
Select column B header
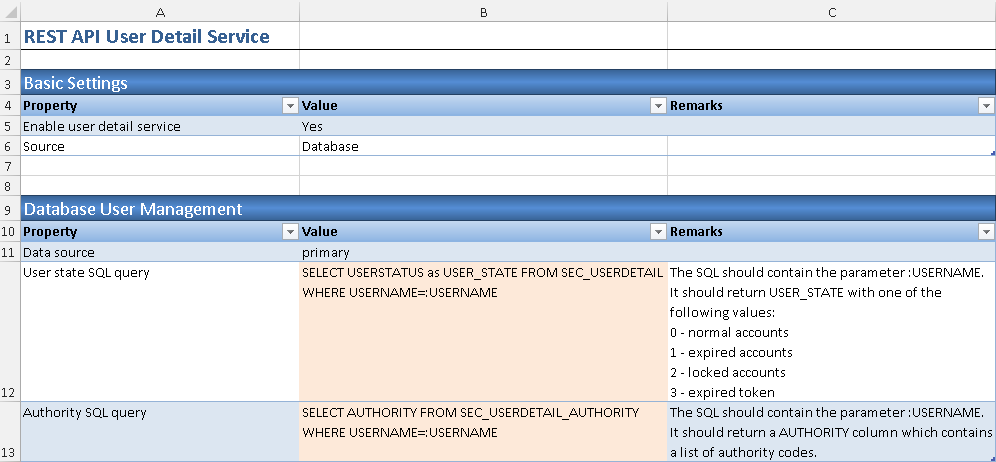click(483, 11)
